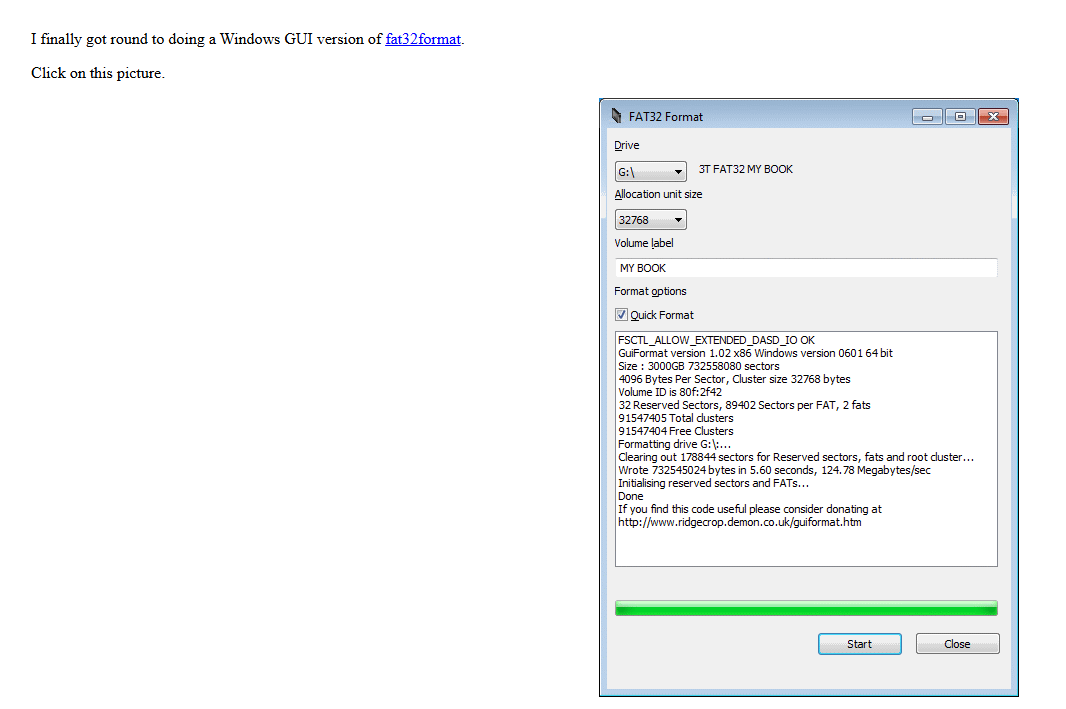Open the Allocation unit size 32768 dropdown

tap(650, 220)
